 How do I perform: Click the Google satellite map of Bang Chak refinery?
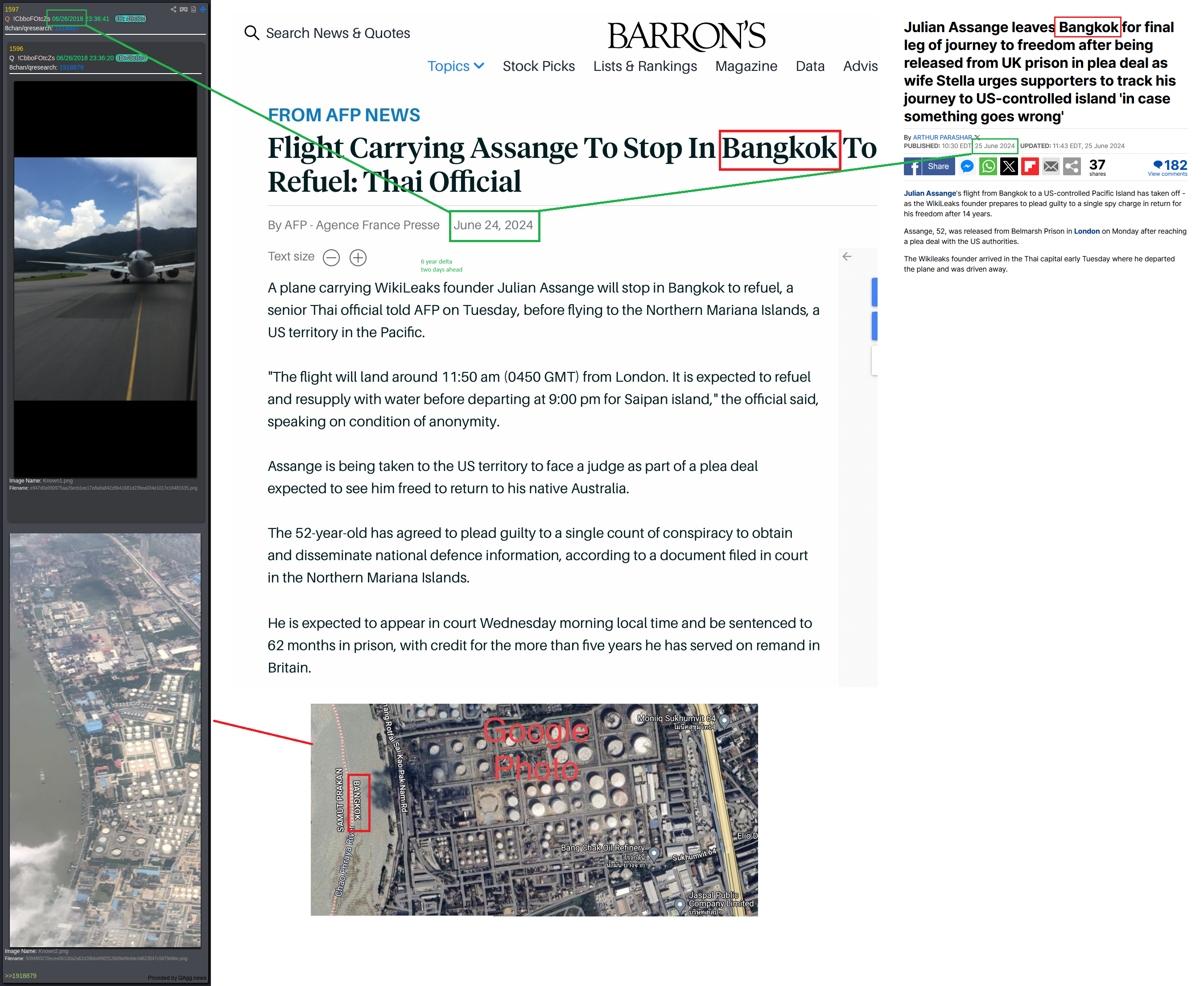(x=534, y=809)
